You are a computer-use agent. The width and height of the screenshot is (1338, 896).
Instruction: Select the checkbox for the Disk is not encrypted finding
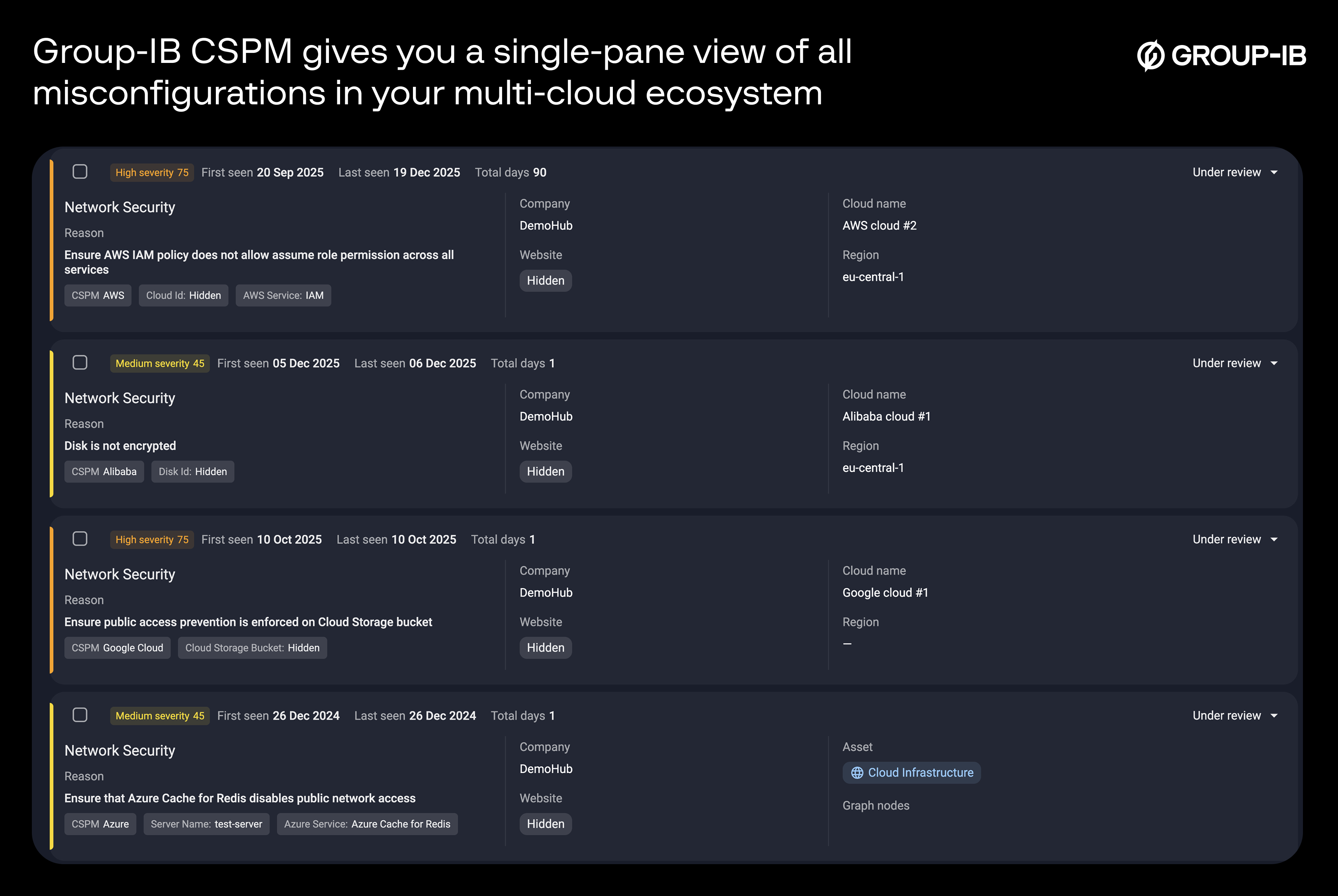point(80,362)
